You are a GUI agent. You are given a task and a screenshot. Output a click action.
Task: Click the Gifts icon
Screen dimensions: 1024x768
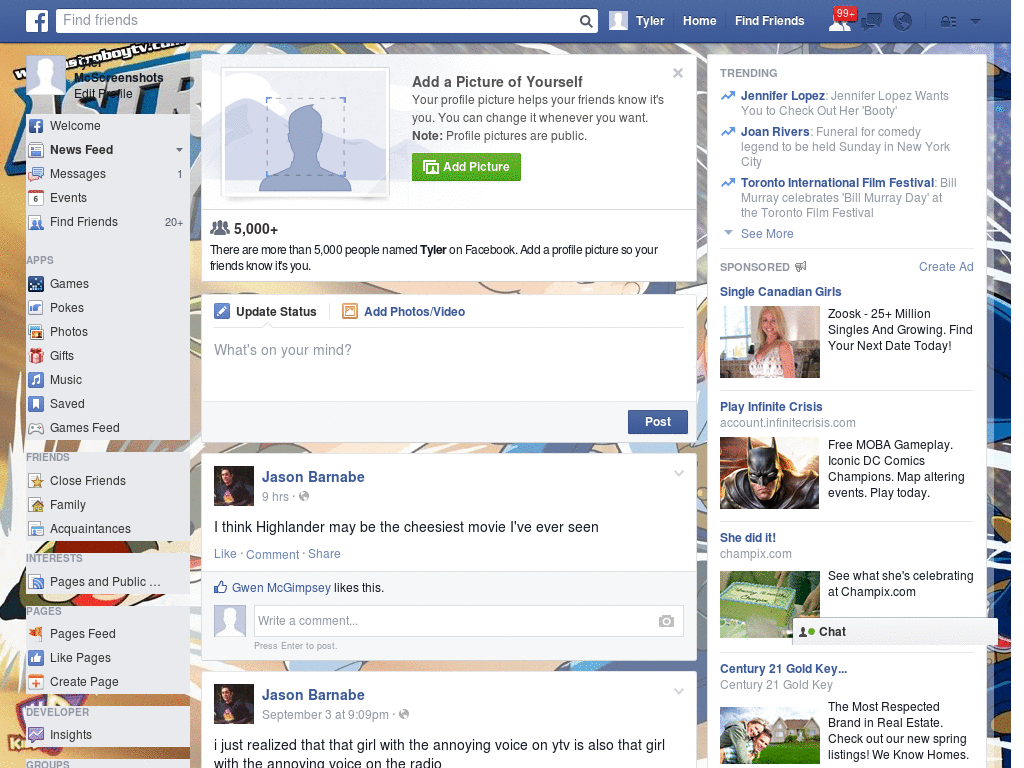pos(36,356)
